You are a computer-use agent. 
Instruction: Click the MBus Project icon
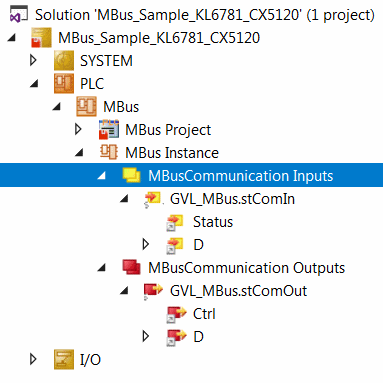[109, 130]
